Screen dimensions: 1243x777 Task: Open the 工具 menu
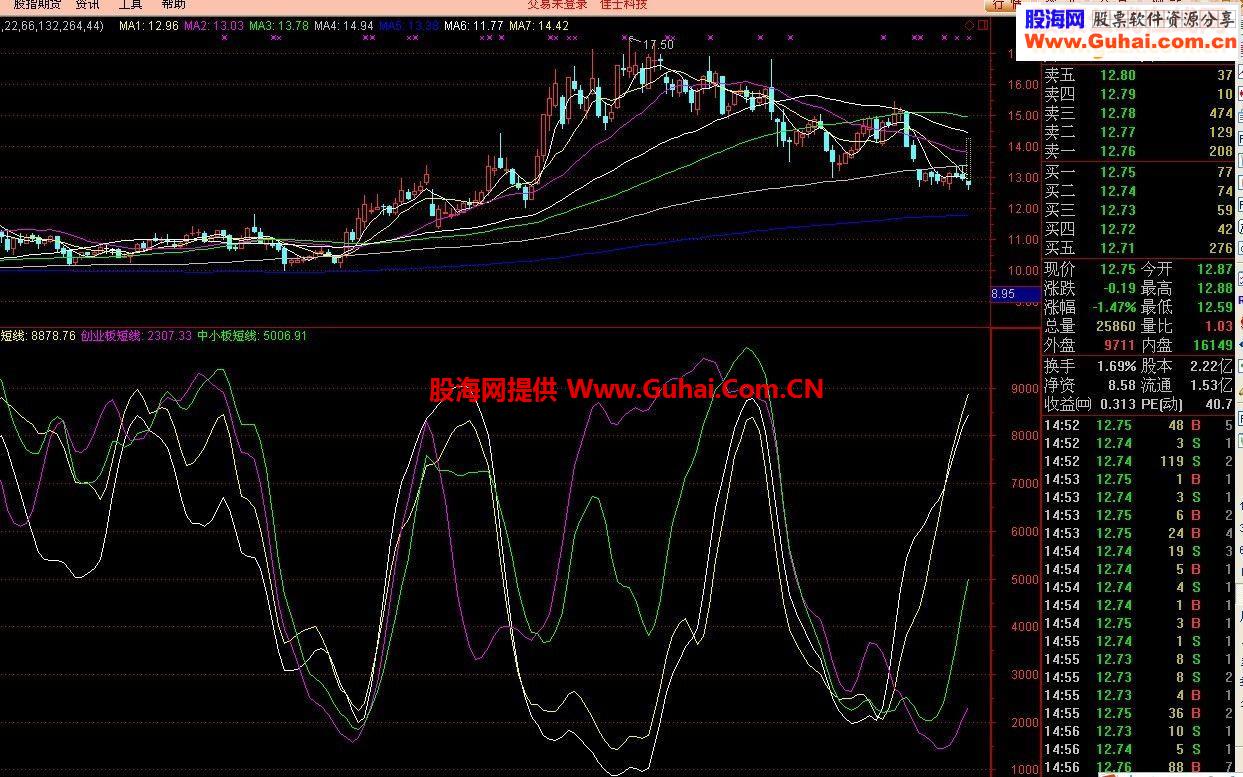[130, 4]
